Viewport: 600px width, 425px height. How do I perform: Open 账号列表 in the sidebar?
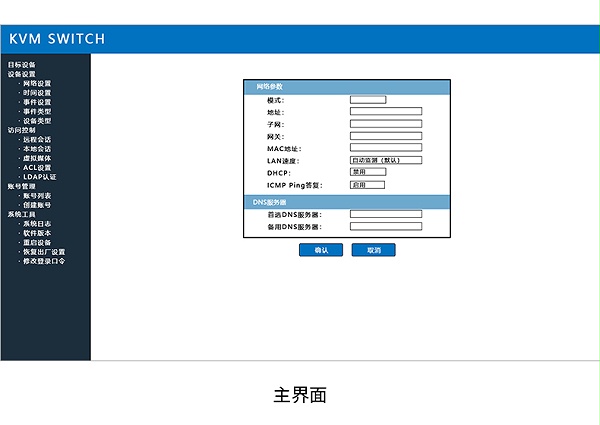[x=37, y=195]
